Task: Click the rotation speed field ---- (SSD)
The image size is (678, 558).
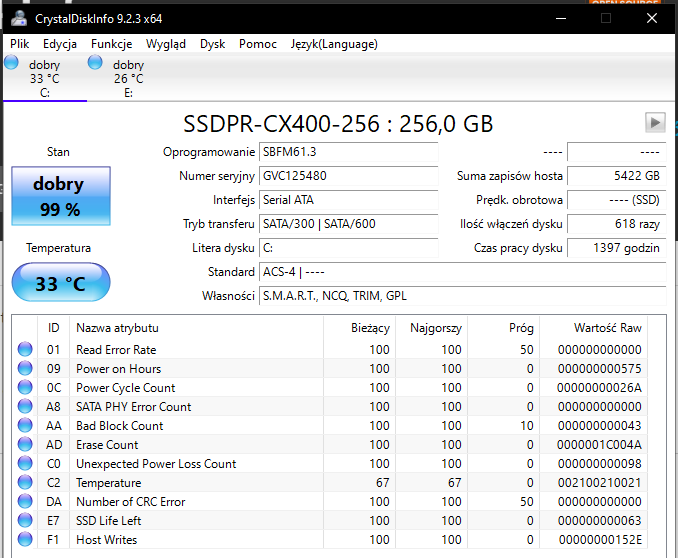Action: pos(617,200)
